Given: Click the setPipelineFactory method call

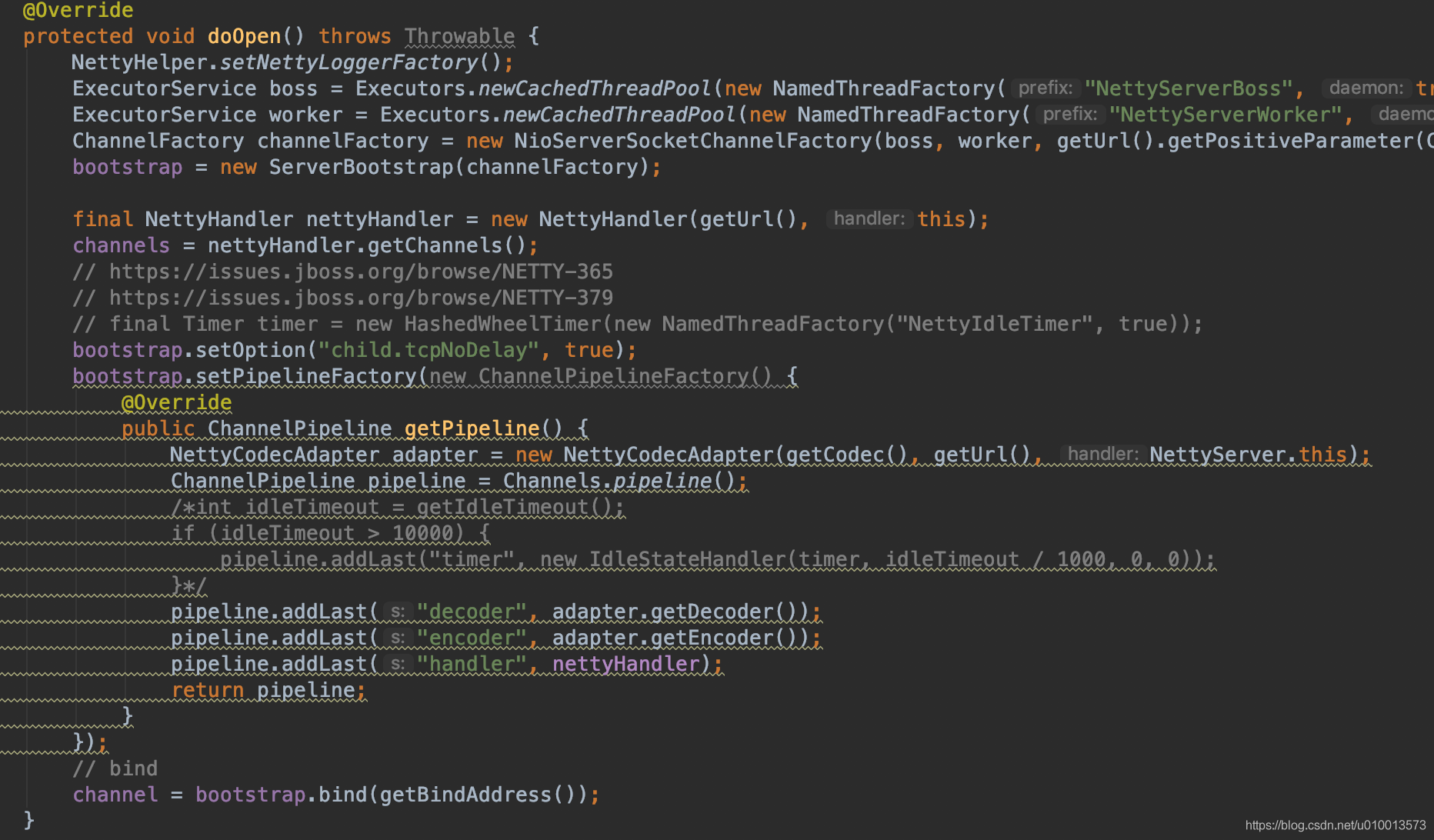Looking at the screenshot, I should coord(306,376).
